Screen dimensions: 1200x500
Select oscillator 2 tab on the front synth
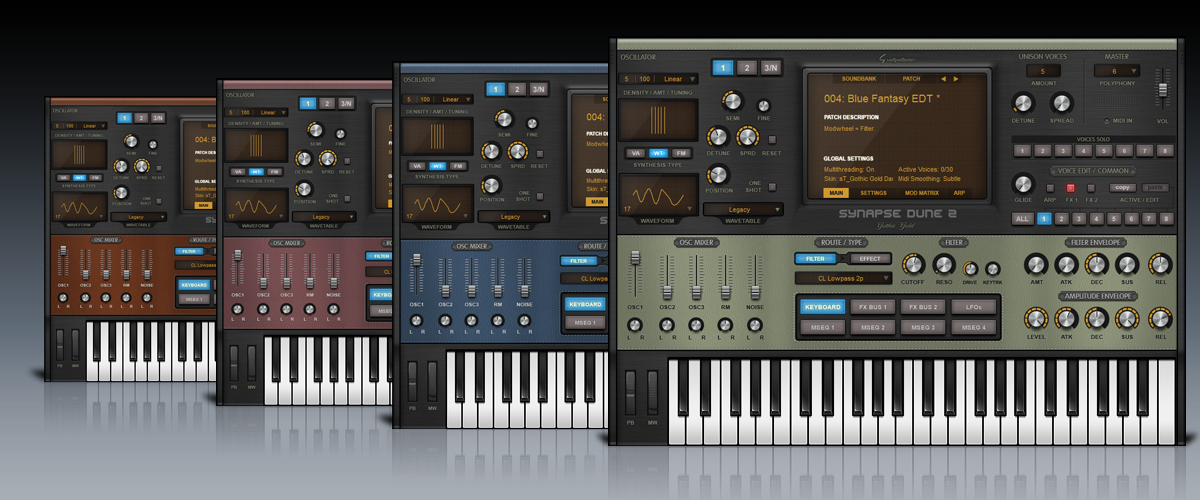click(x=746, y=68)
